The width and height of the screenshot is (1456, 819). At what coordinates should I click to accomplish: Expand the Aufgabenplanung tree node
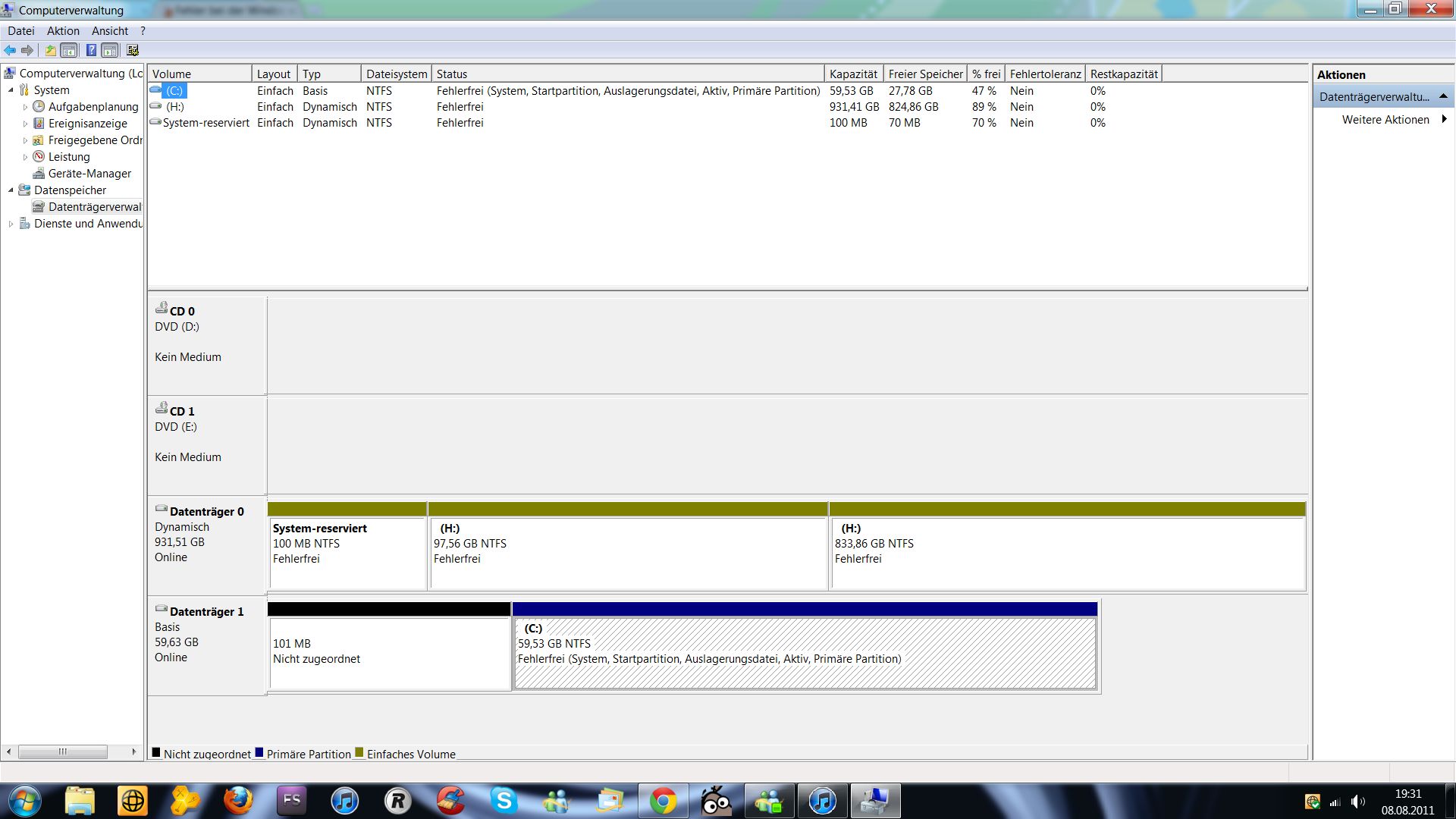tap(25, 107)
